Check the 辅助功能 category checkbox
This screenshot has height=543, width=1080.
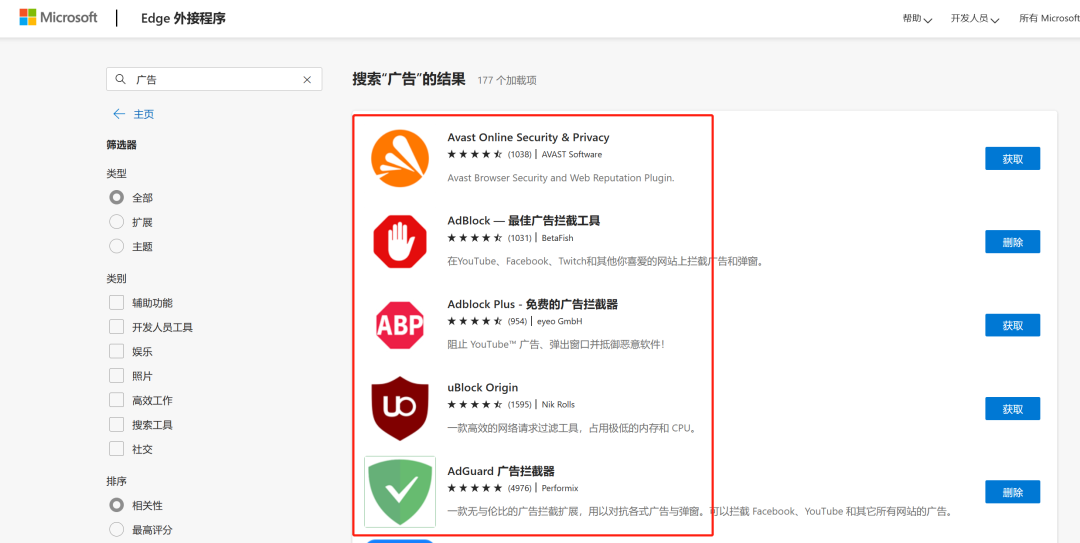pyautogui.click(x=116, y=303)
